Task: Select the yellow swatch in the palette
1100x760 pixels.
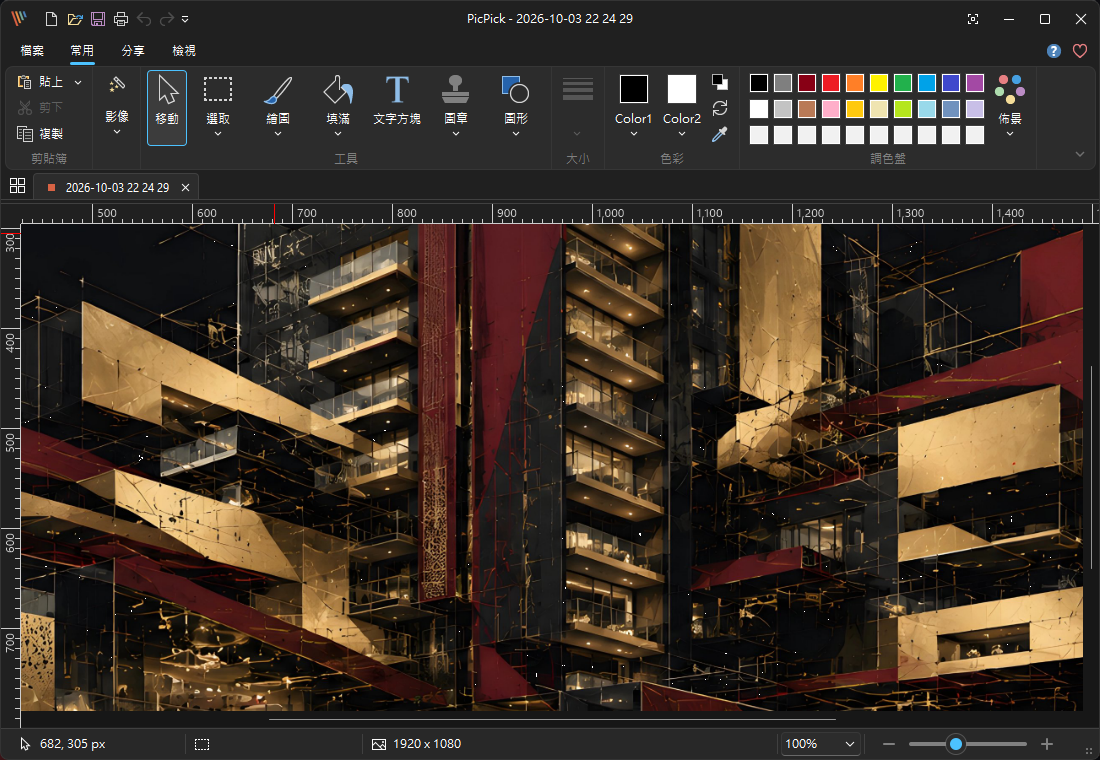Action: (879, 83)
